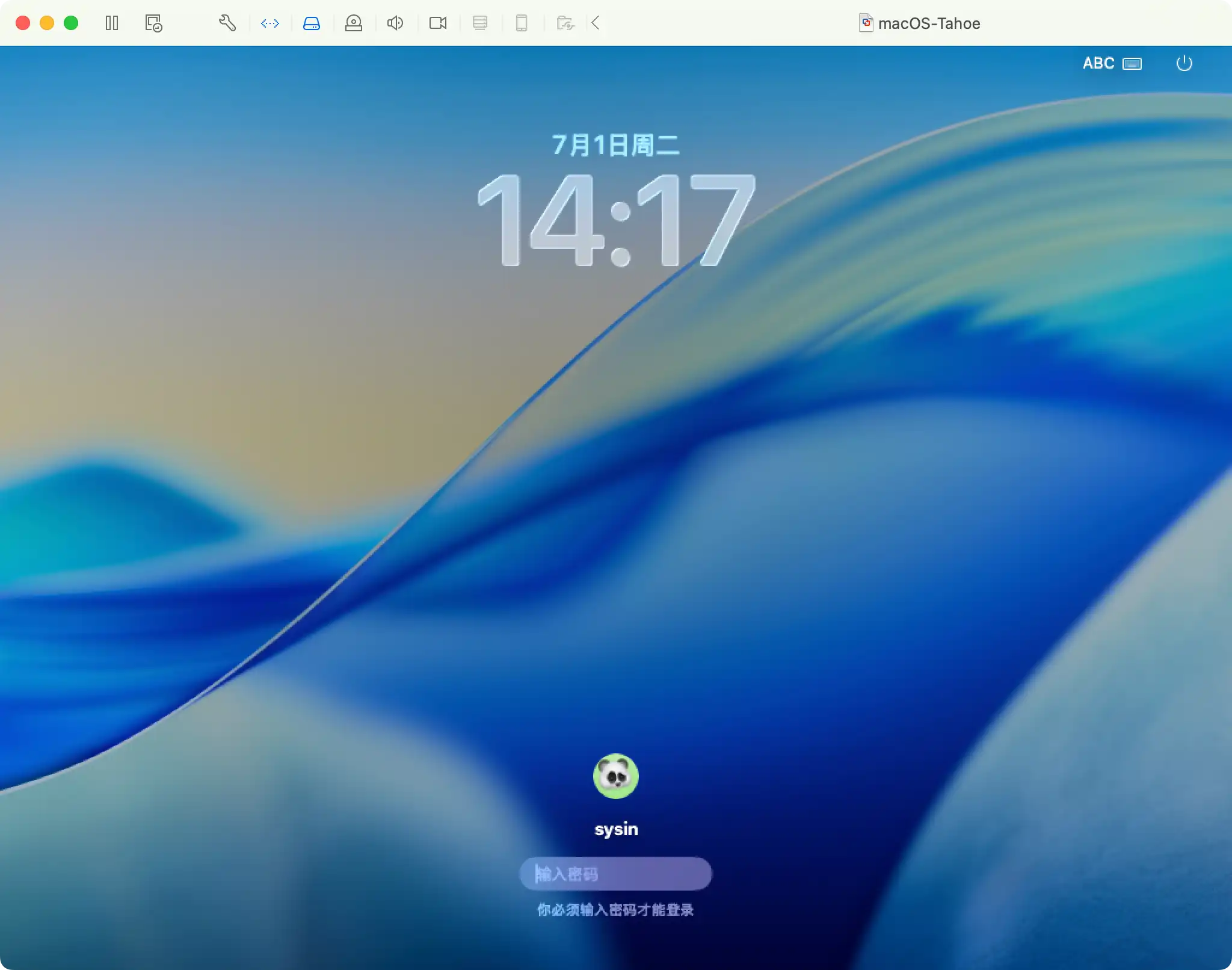
Task: Click the battery indicator on the lock screen
Action: 1132,64
